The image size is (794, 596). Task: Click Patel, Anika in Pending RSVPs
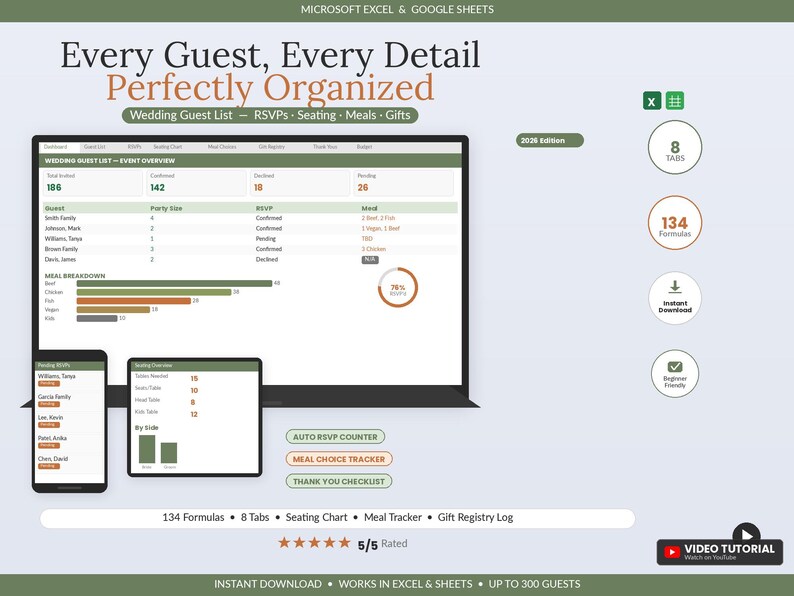[x=52, y=438]
